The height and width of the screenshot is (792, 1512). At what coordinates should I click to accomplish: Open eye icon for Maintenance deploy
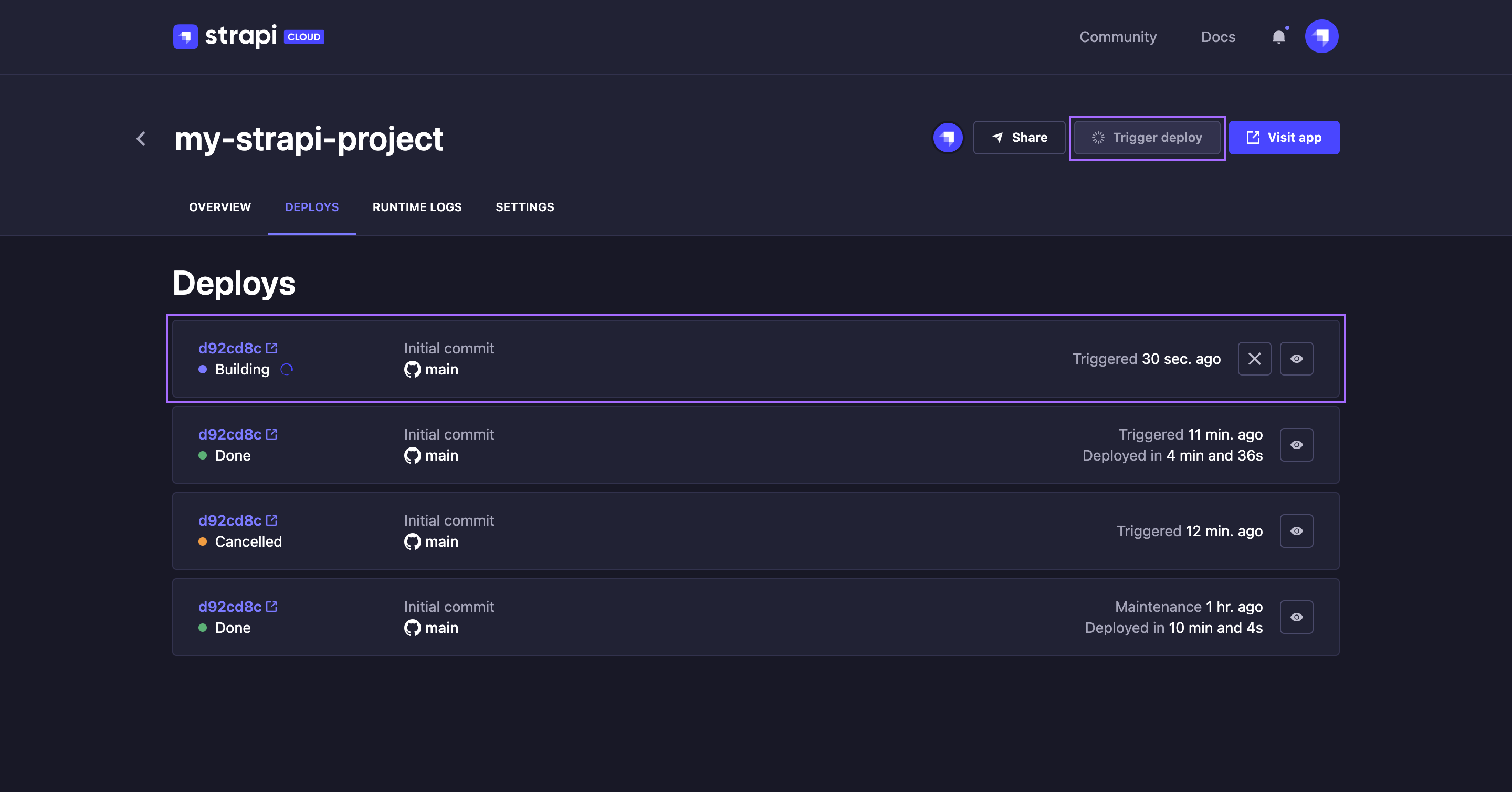click(1296, 617)
